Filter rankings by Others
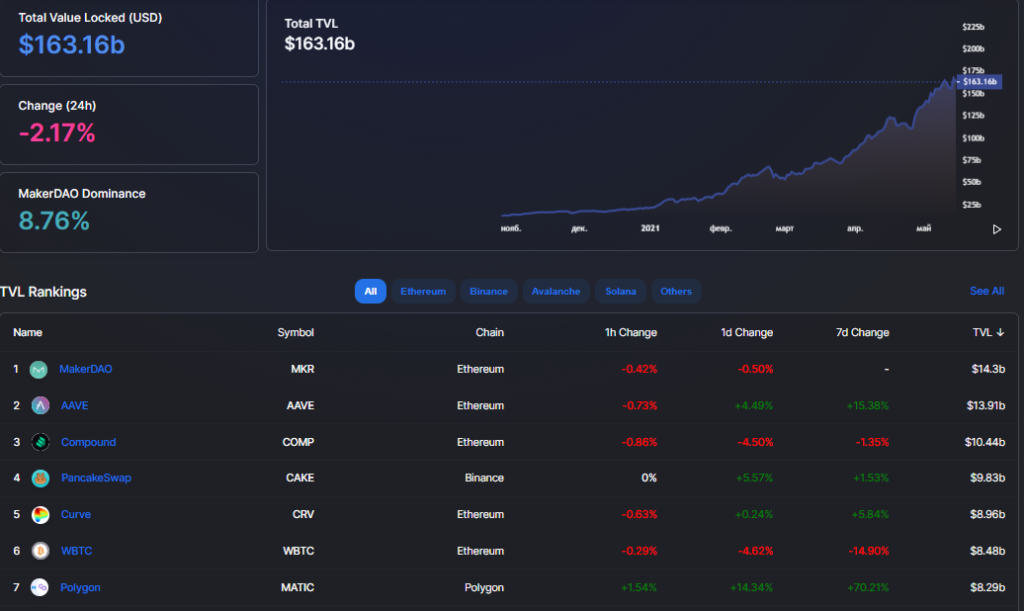The width and height of the screenshot is (1024, 611). pos(676,291)
